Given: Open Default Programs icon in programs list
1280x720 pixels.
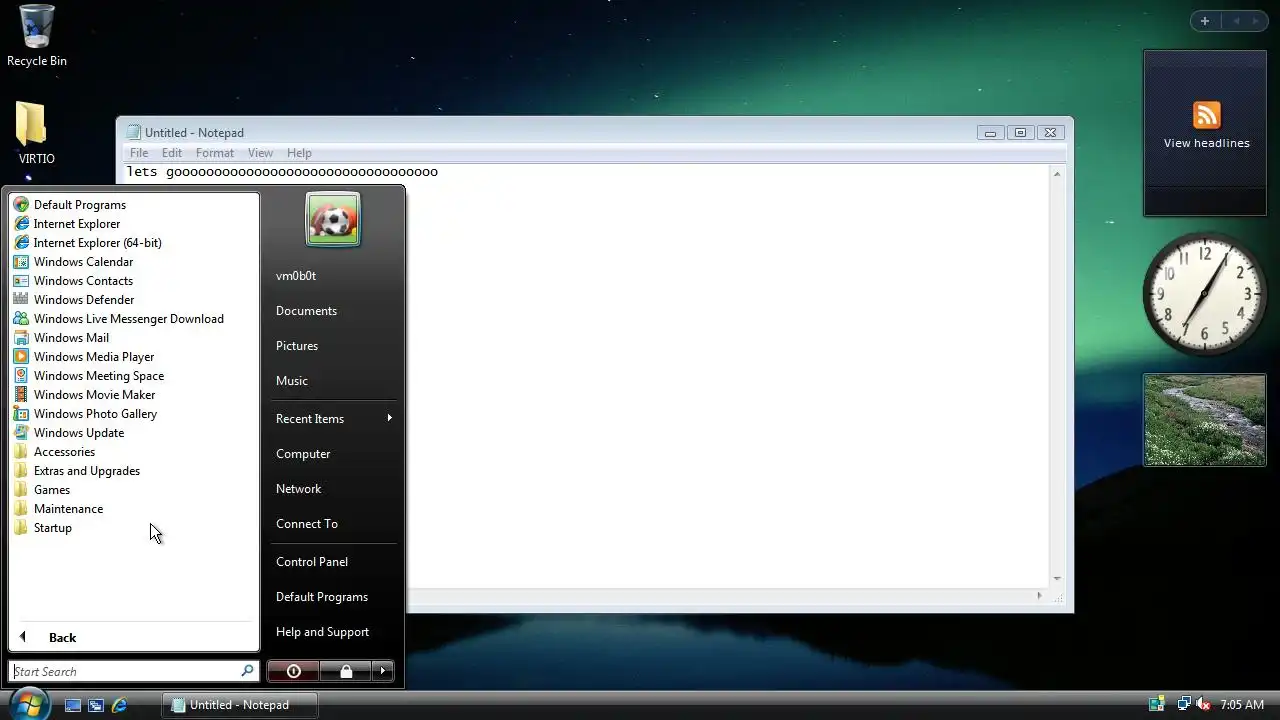Looking at the screenshot, I should [21, 205].
